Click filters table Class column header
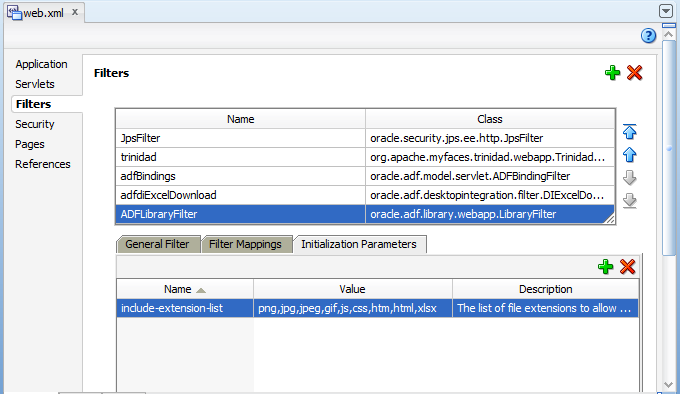Viewport: 680px width, 394px height. (490, 119)
